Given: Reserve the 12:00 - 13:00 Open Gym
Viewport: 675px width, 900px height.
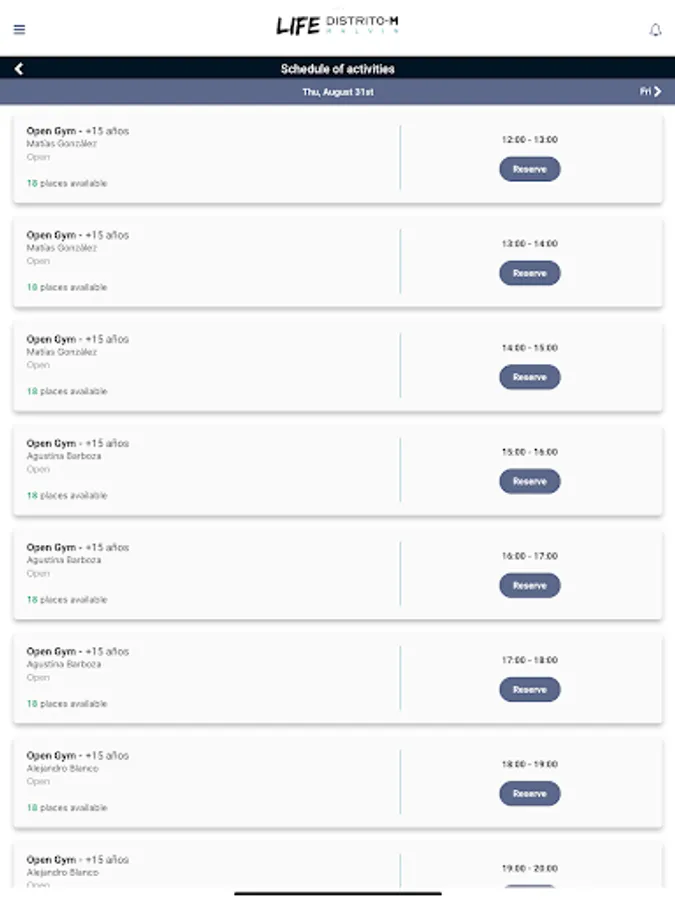Looking at the screenshot, I should [529, 170].
